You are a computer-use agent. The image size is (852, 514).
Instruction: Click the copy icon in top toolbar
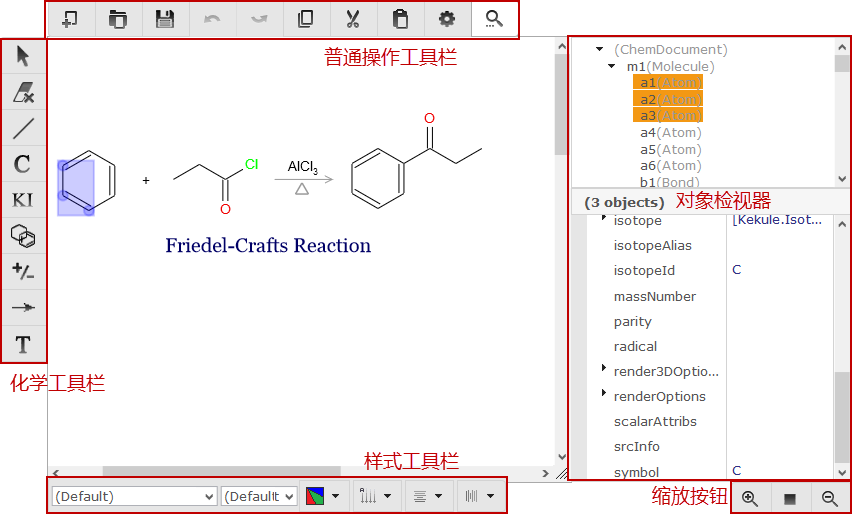tap(306, 20)
